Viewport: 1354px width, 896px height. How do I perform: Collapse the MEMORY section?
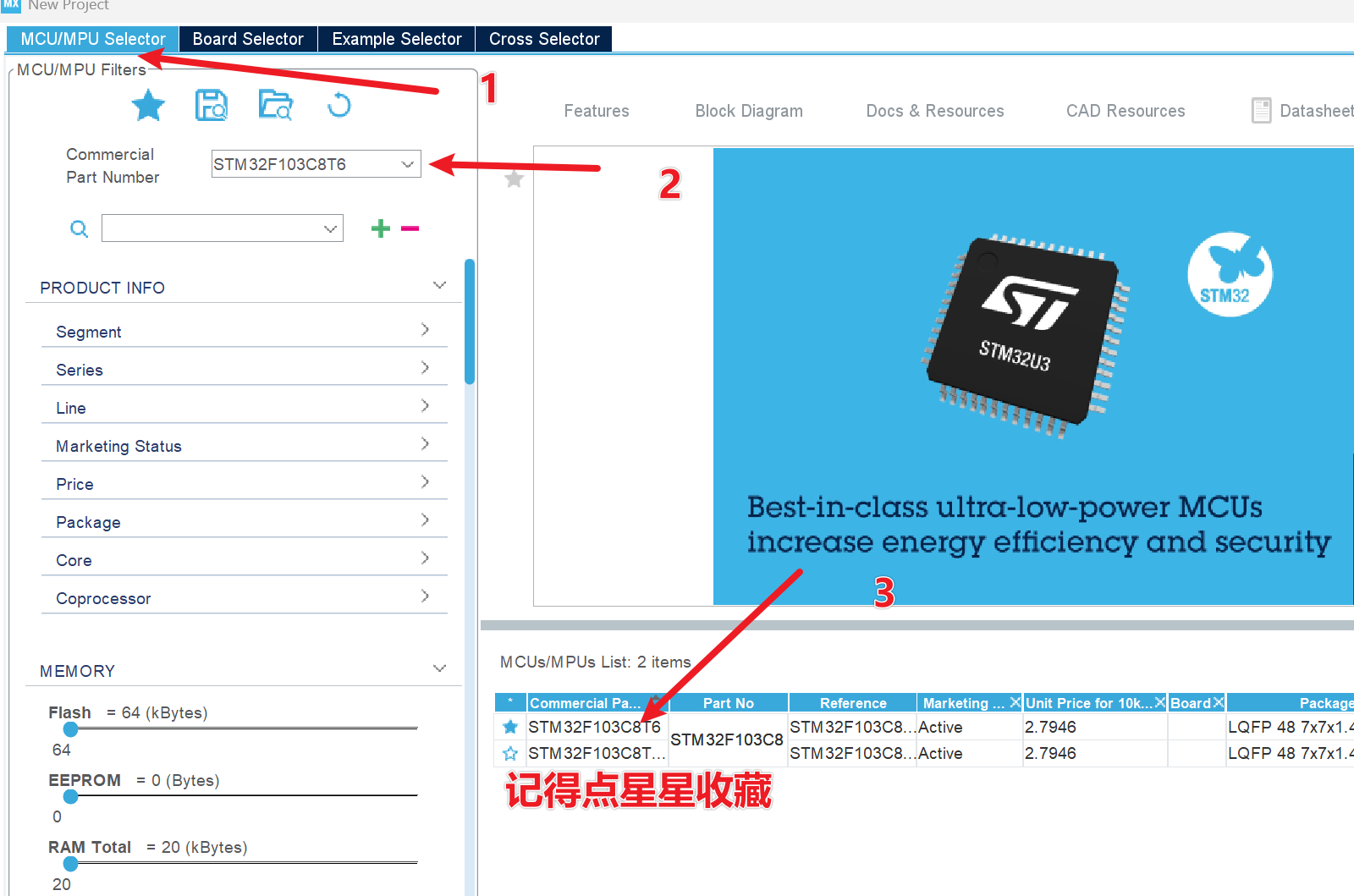(439, 669)
